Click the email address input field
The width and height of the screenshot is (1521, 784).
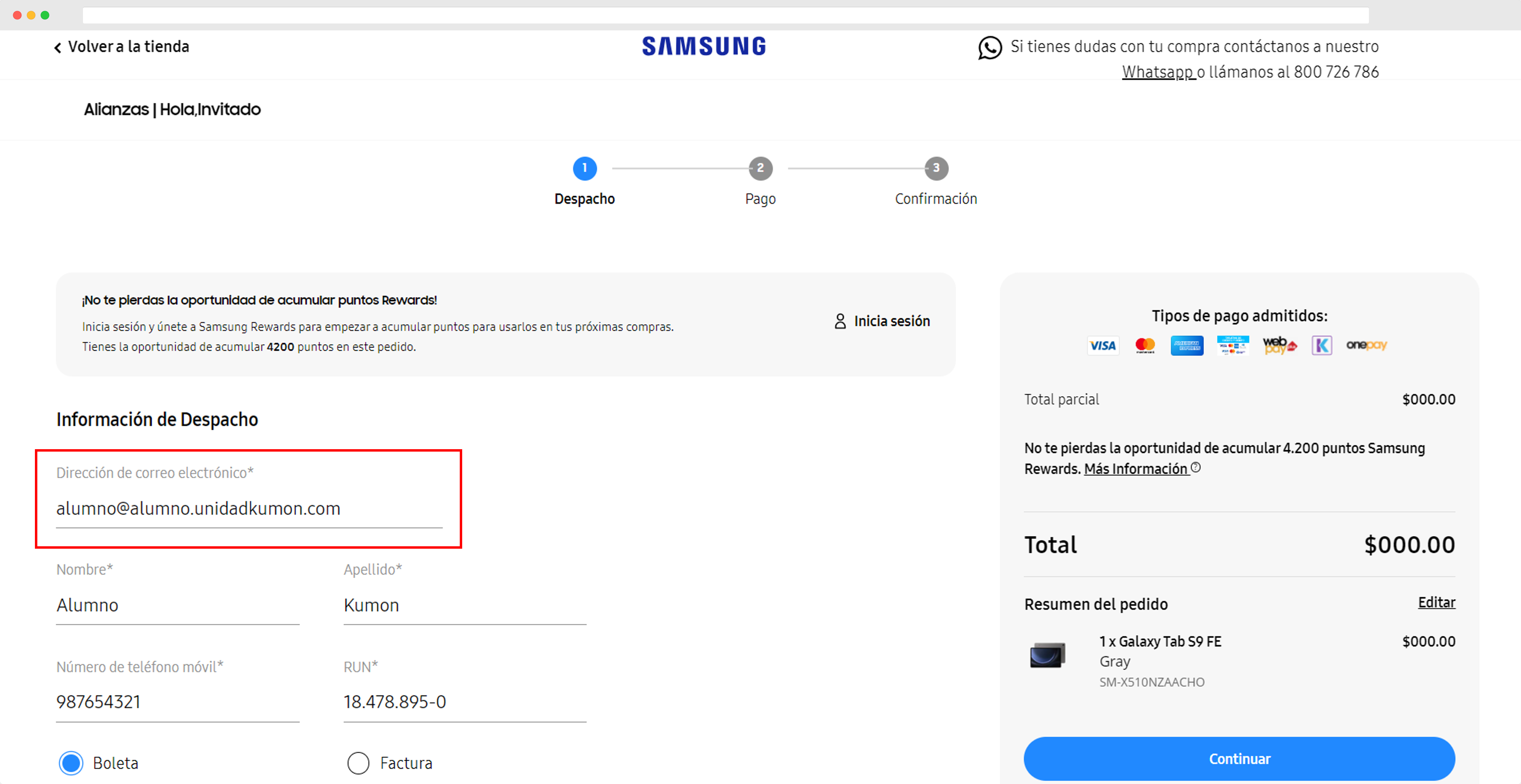point(249,508)
